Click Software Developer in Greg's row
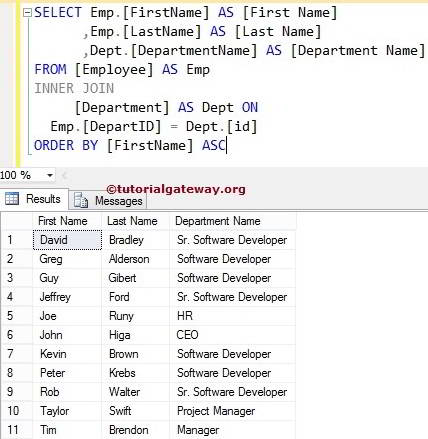 coord(233,259)
